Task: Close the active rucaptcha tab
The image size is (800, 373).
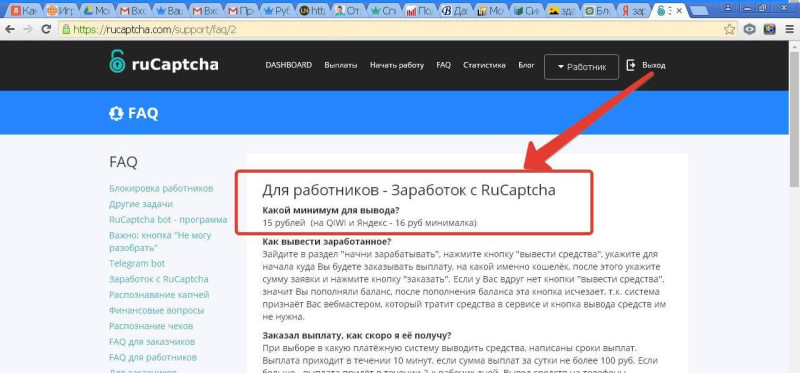Action: click(679, 11)
